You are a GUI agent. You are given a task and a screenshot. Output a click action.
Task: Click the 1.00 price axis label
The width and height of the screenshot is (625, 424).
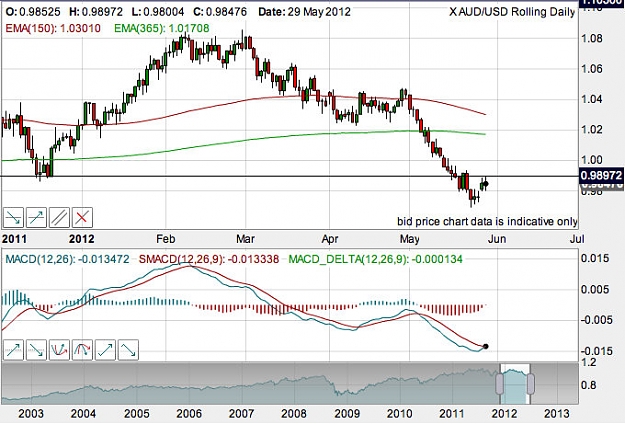[592, 160]
